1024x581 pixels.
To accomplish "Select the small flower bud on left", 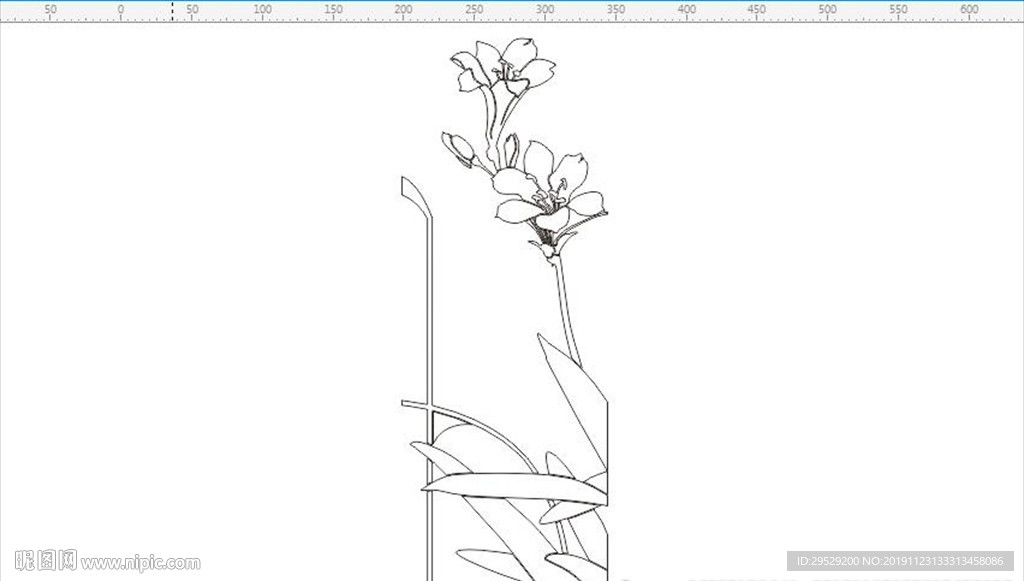I will click(x=458, y=149).
